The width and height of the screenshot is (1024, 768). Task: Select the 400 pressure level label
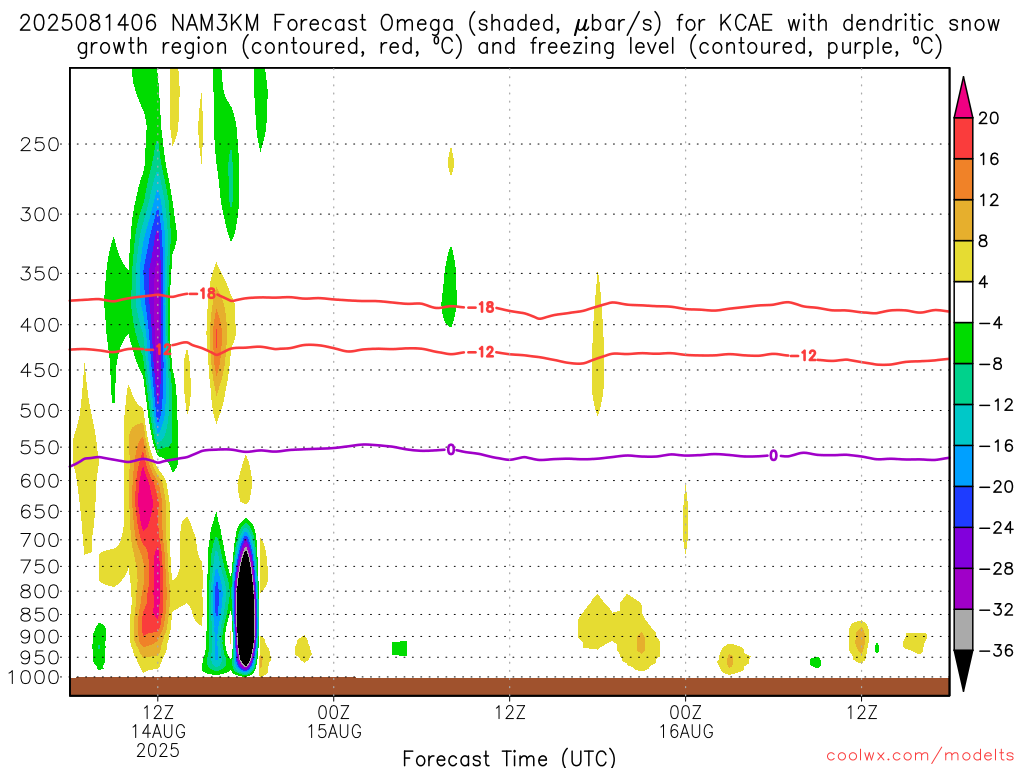pos(40,325)
